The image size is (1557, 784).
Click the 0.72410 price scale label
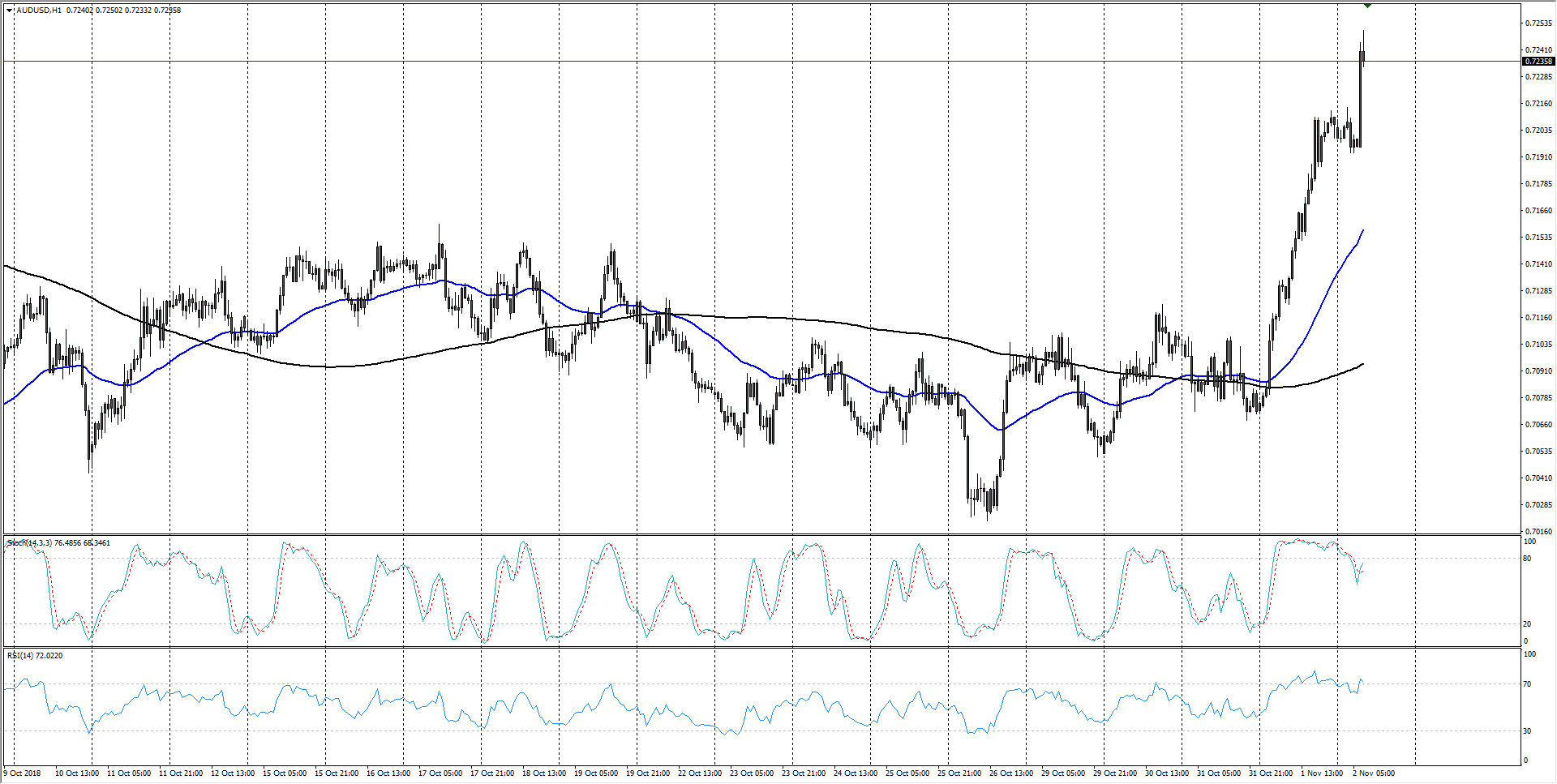1538,50
